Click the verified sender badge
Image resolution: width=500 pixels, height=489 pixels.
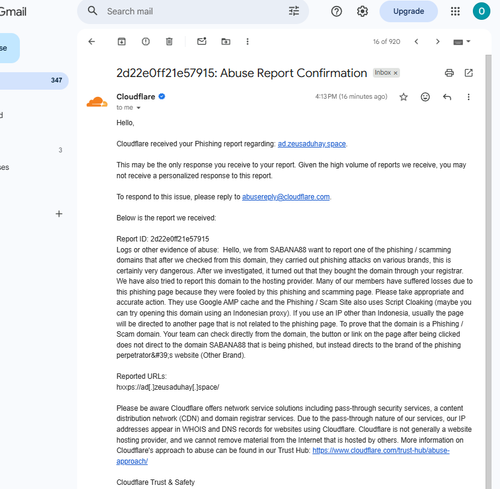point(162,96)
